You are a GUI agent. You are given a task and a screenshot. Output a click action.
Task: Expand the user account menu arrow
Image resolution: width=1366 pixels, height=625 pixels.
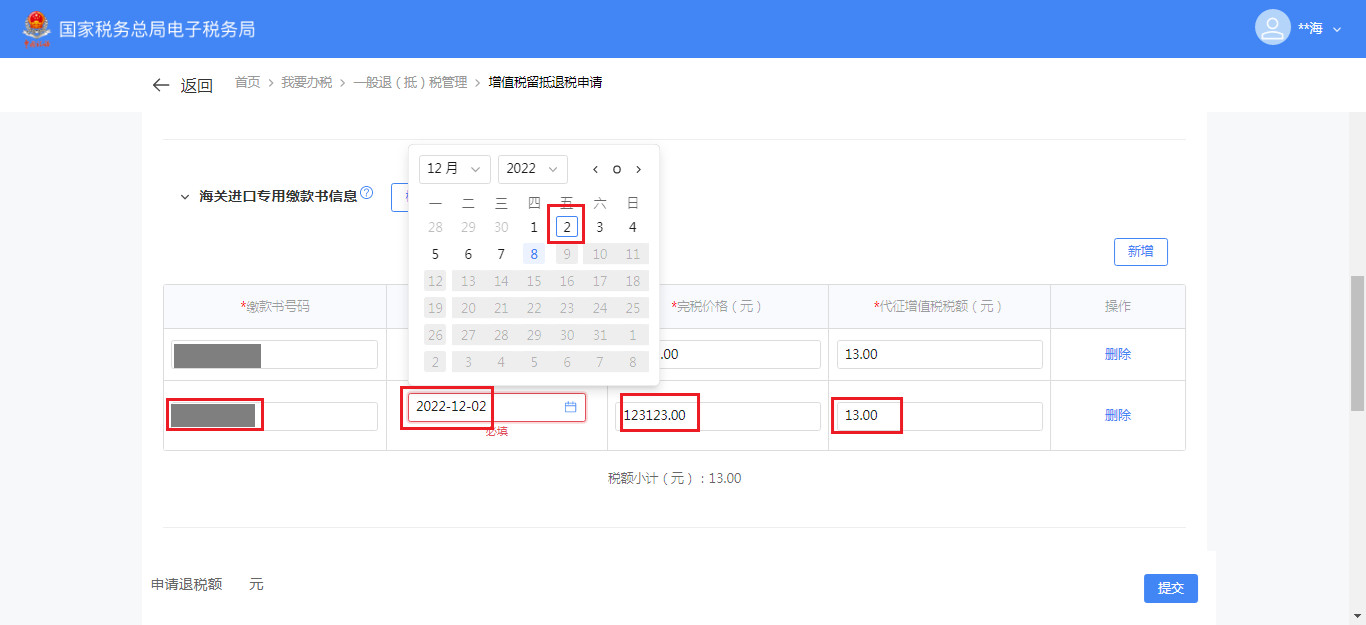pyautogui.click(x=1337, y=30)
